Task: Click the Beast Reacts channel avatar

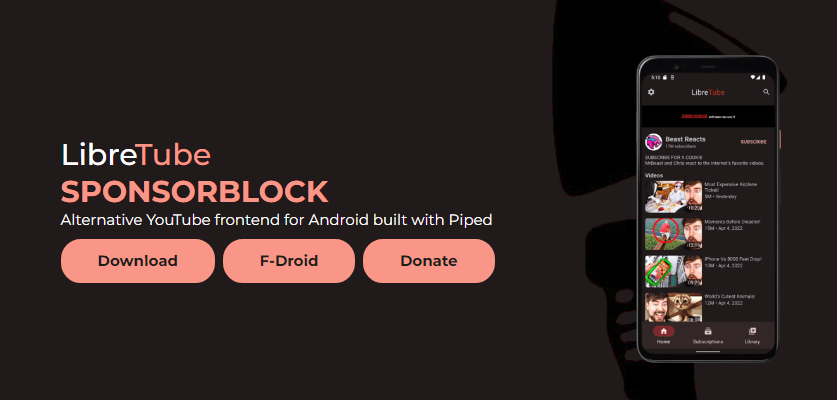Action: tap(653, 142)
